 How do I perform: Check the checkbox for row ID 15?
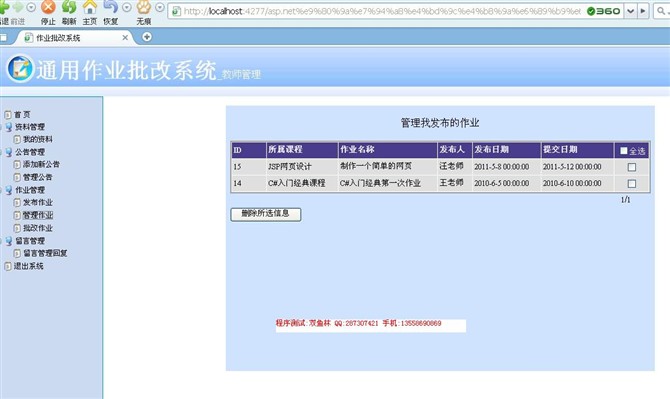click(632, 167)
